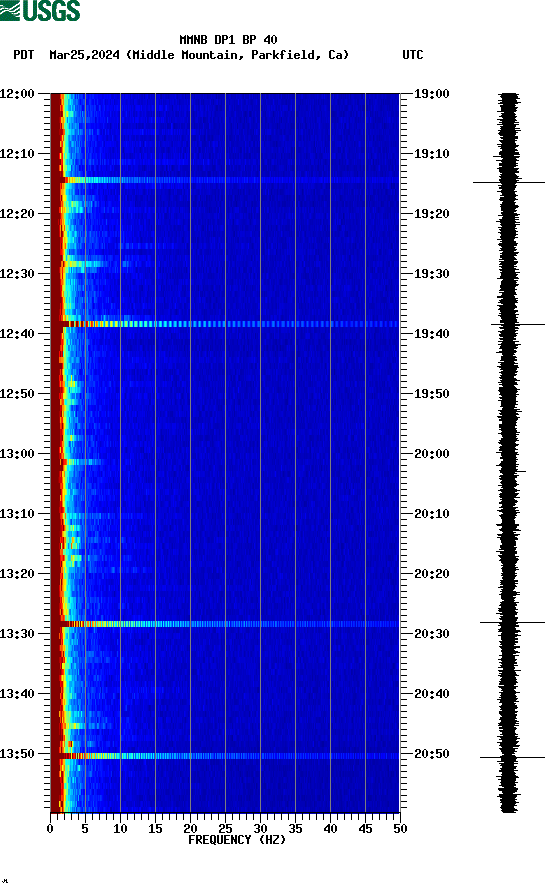This screenshot has width=552, height=892.
Task: Click the 10 Hz frequency tick label
Action: click(120, 829)
